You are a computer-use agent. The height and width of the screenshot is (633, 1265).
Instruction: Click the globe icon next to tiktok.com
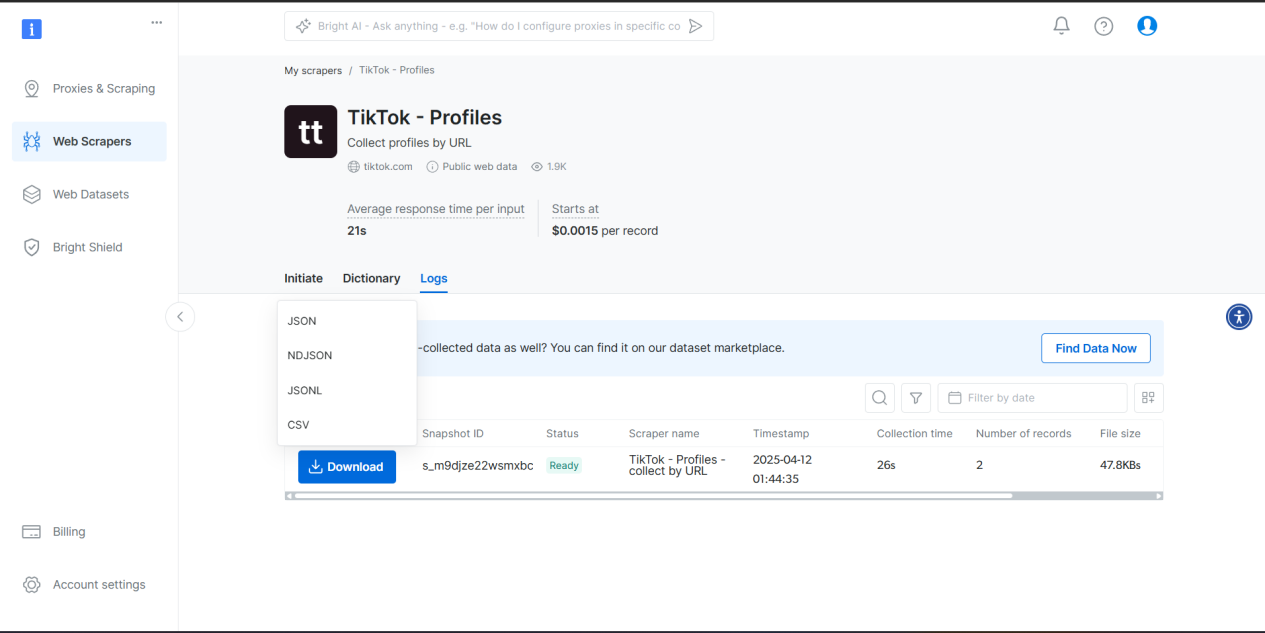[x=353, y=167]
